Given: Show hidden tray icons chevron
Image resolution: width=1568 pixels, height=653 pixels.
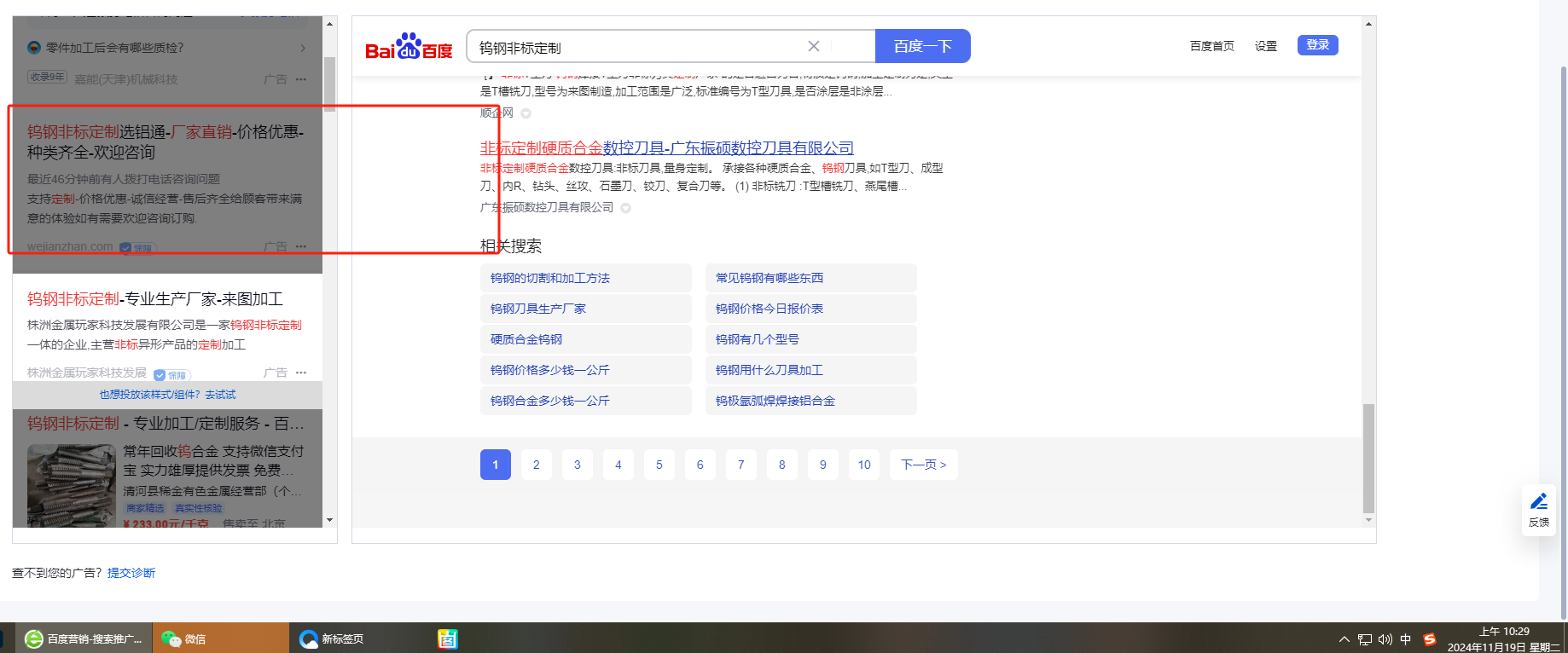Looking at the screenshot, I should [1344, 639].
